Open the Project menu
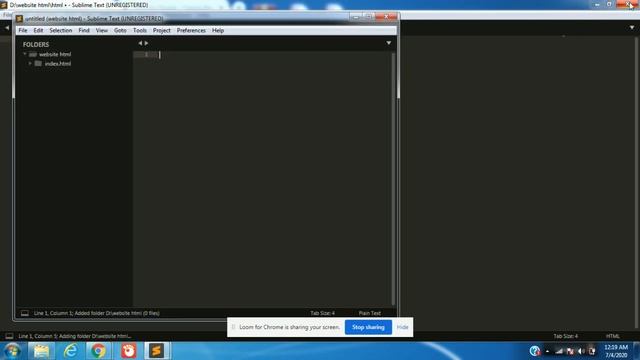This screenshot has height=360, width=640. 162,31
